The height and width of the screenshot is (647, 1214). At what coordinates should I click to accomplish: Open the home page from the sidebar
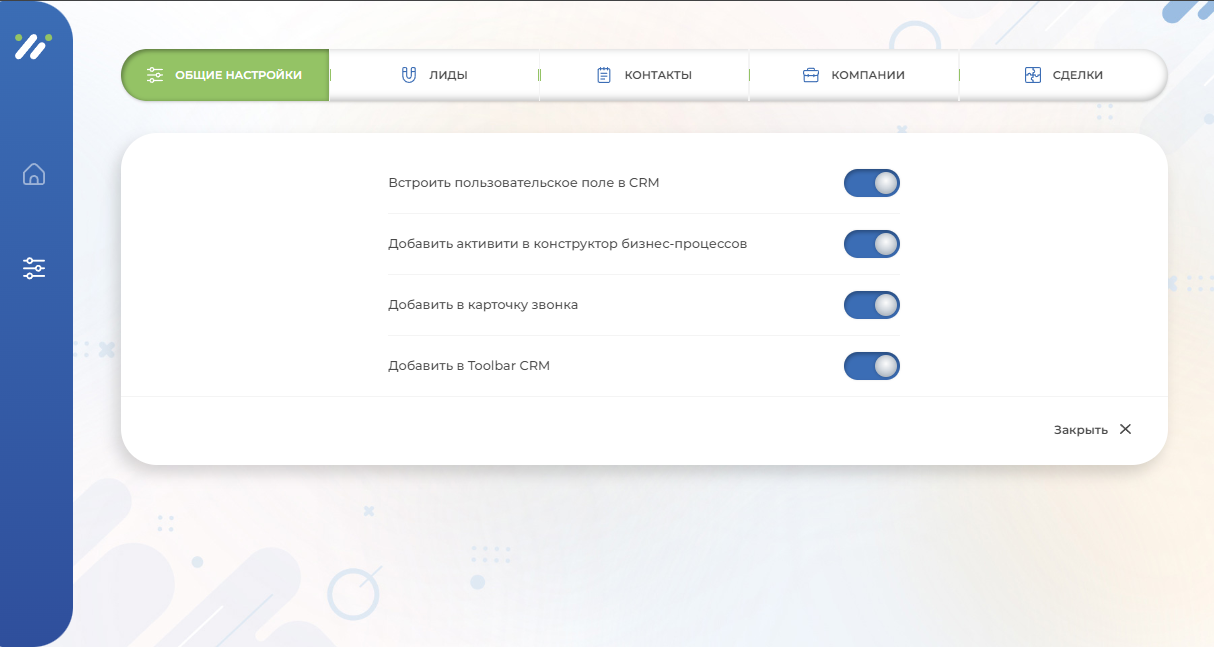(x=34, y=174)
